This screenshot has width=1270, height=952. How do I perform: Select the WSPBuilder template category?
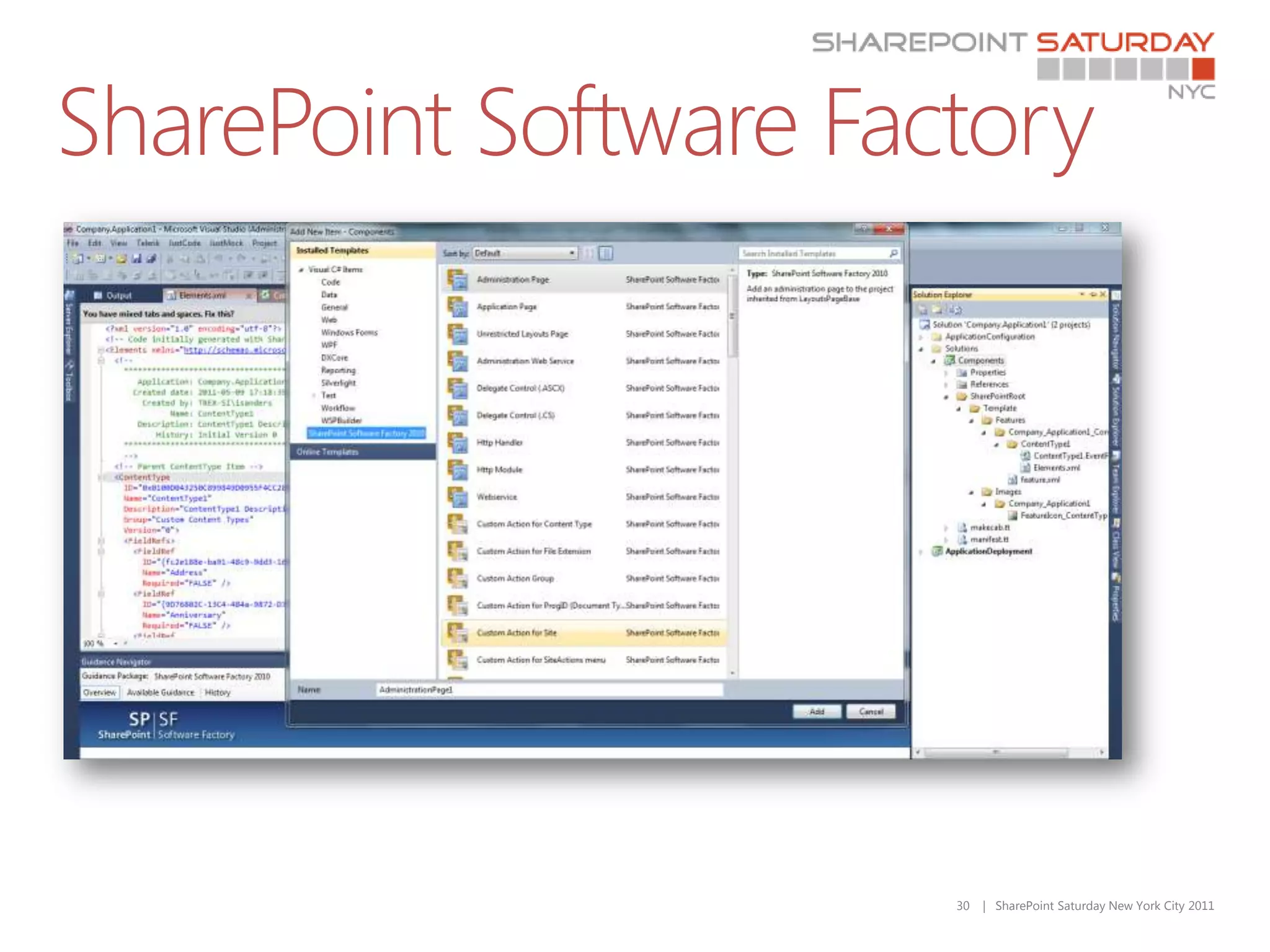[x=342, y=421]
